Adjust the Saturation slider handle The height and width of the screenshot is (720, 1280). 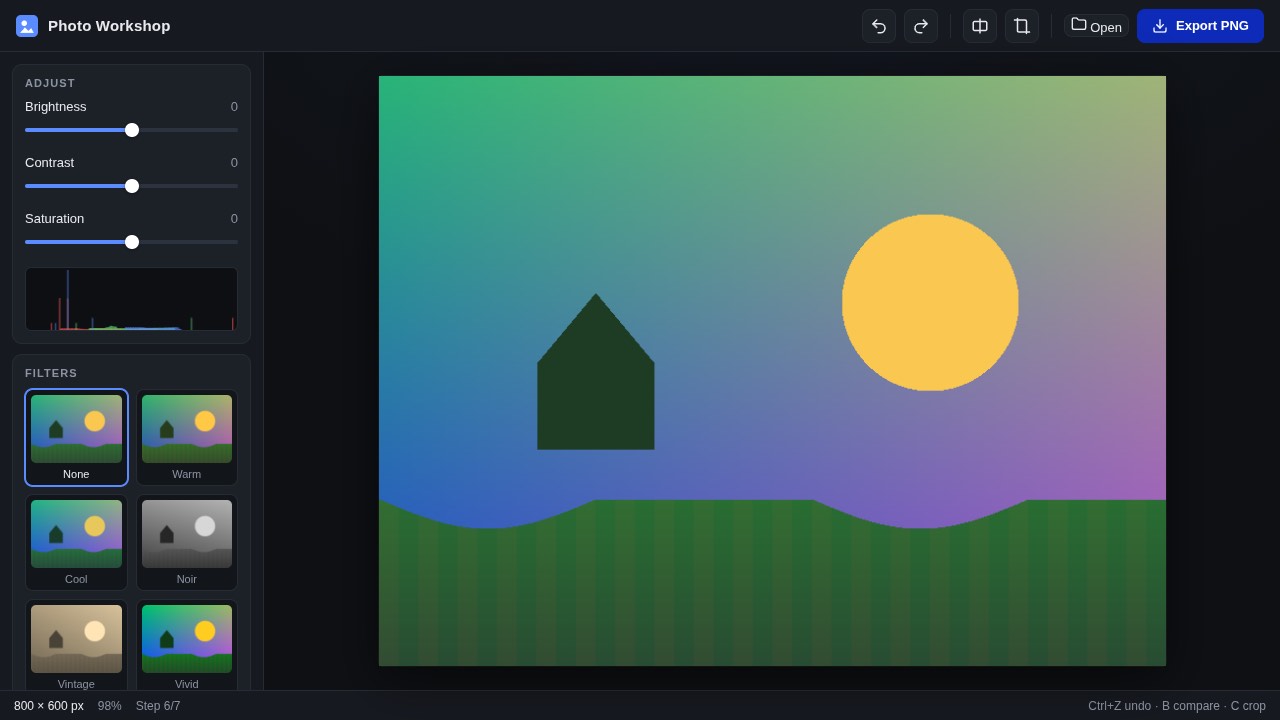132,242
